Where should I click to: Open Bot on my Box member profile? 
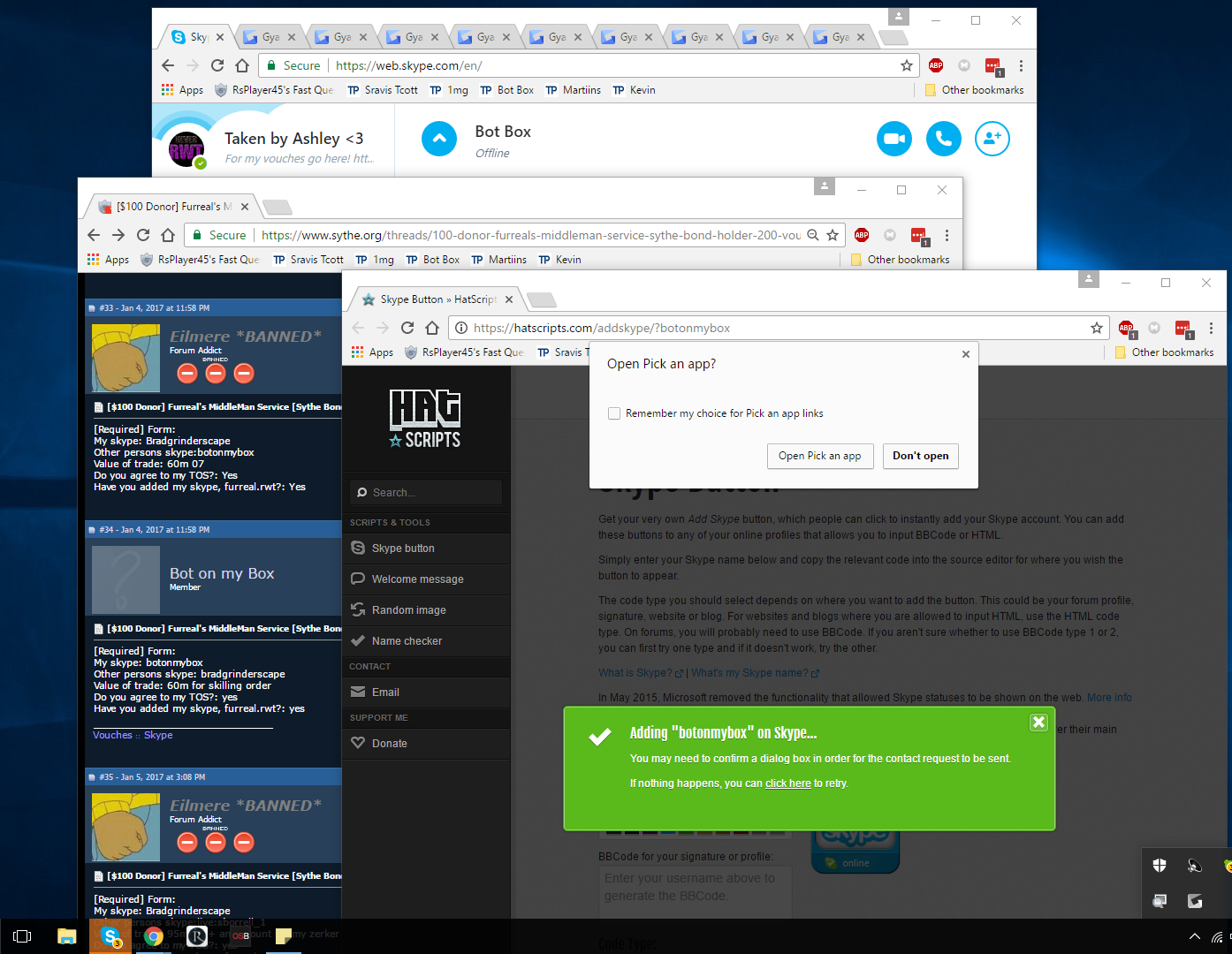pos(222,573)
